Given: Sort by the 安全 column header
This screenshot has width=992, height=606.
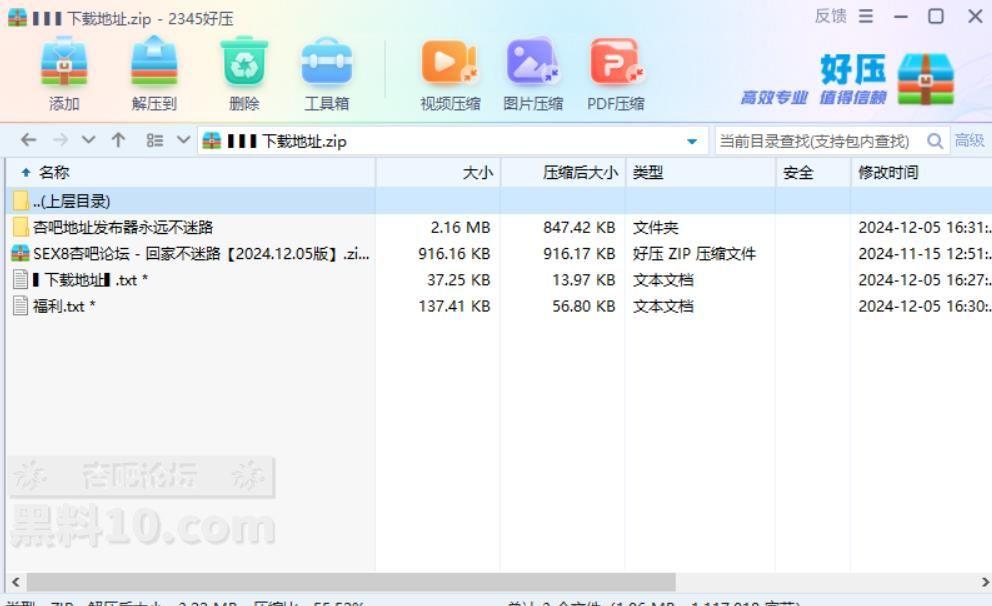Looking at the screenshot, I should (814, 172).
